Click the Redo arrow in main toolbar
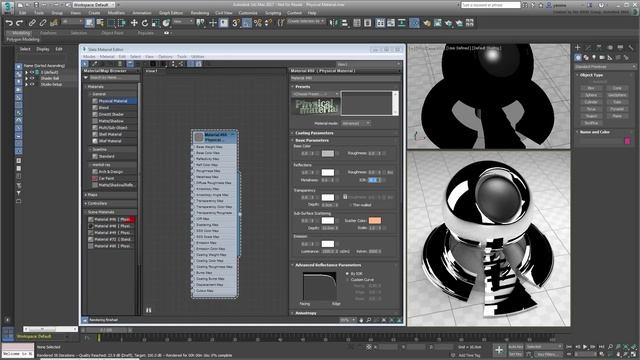This screenshot has width=640, height=360. point(19,23)
